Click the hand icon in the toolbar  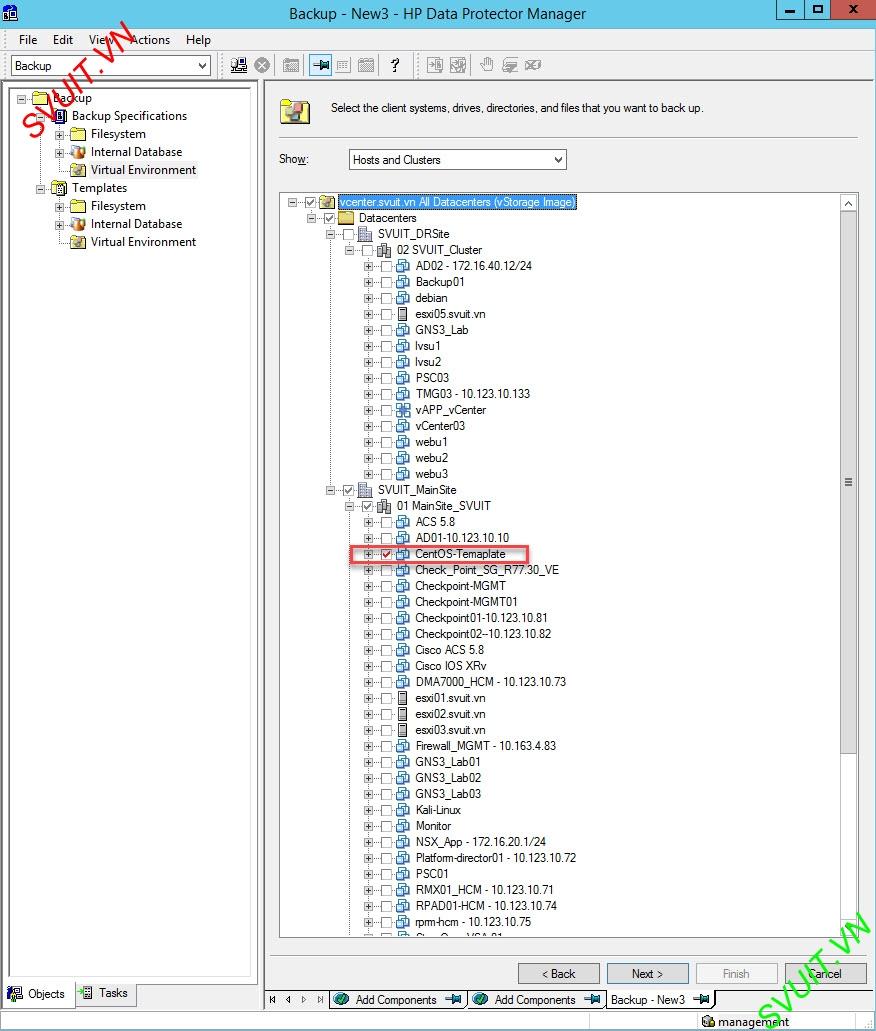tap(487, 64)
